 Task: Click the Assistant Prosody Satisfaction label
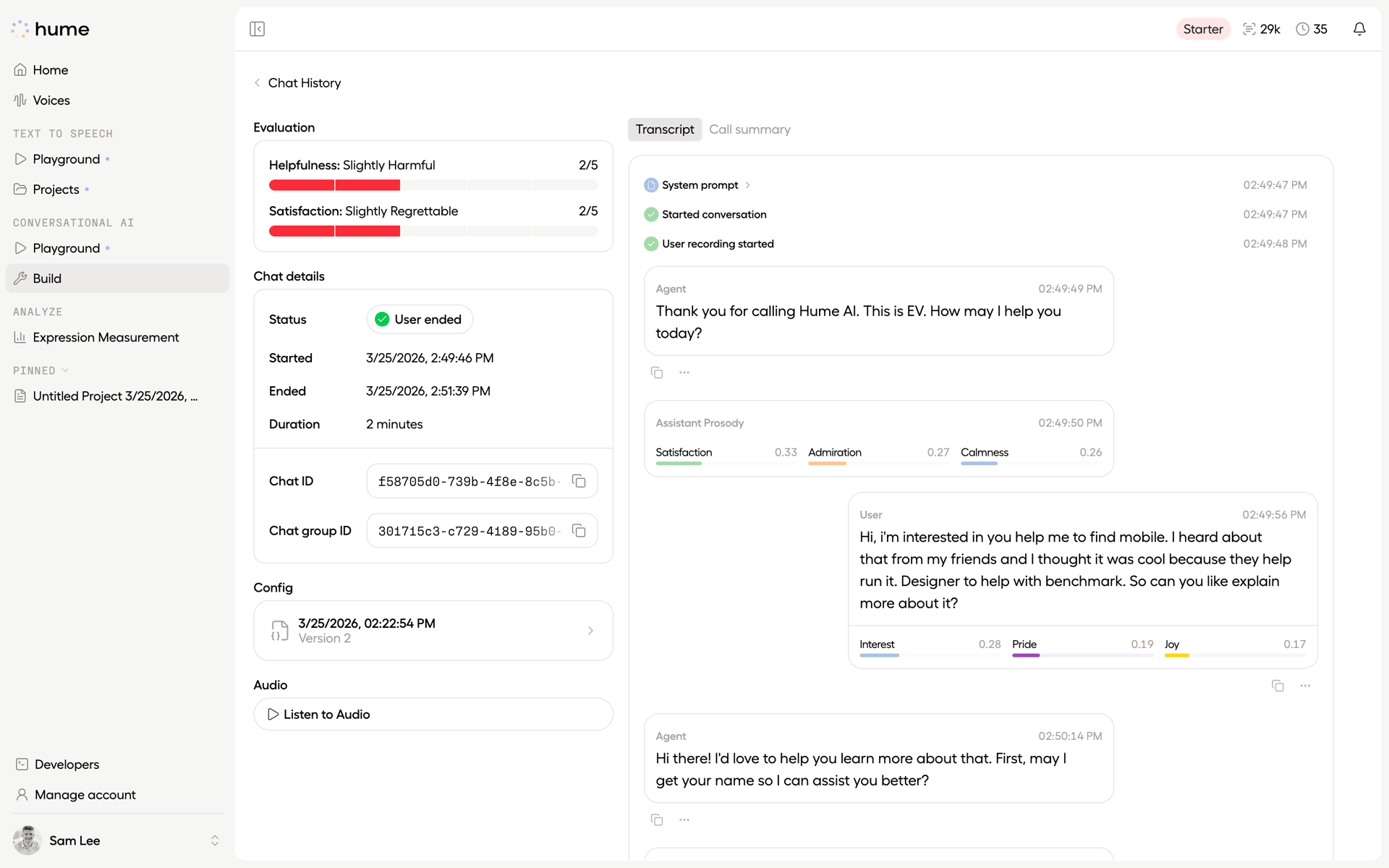[684, 452]
